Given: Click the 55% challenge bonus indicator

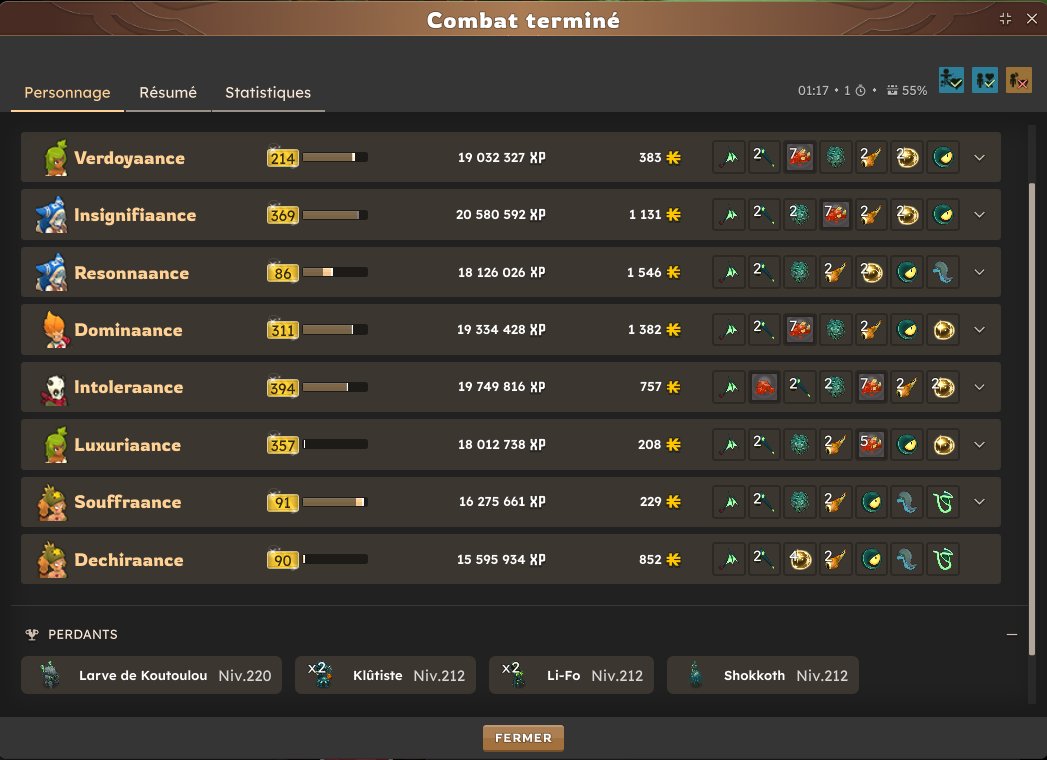Looking at the screenshot, I should click(907, 90).
